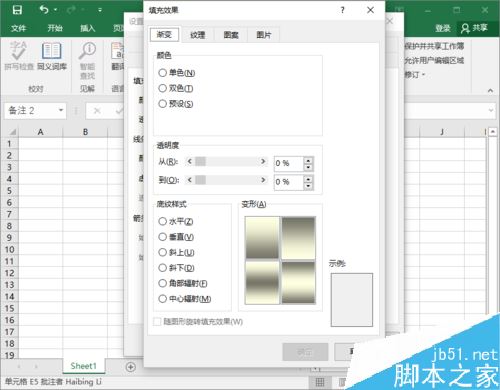Viewport: 500px width, 390px height.
Task: Select the top-right gradient variant swatch
Action: tap(298, 237)
